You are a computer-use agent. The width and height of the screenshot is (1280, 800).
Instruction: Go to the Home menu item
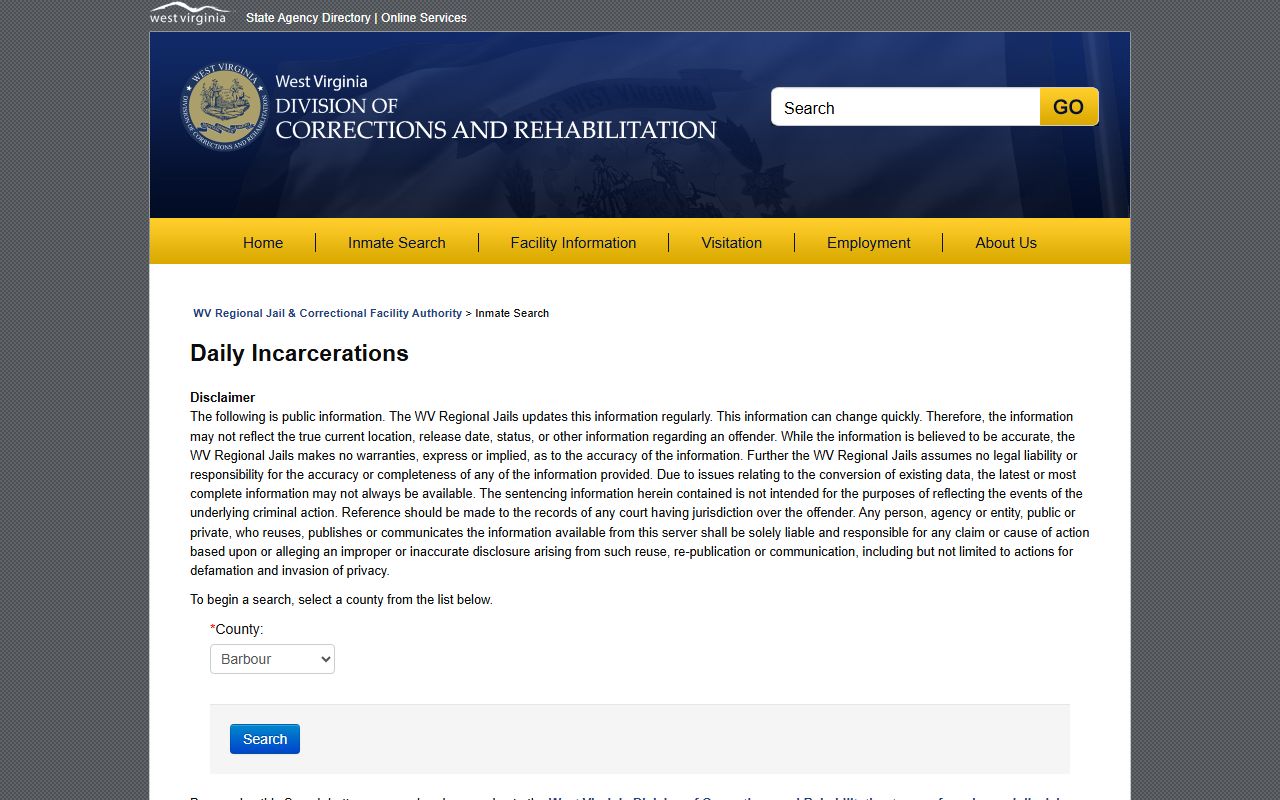pos(263,243)
